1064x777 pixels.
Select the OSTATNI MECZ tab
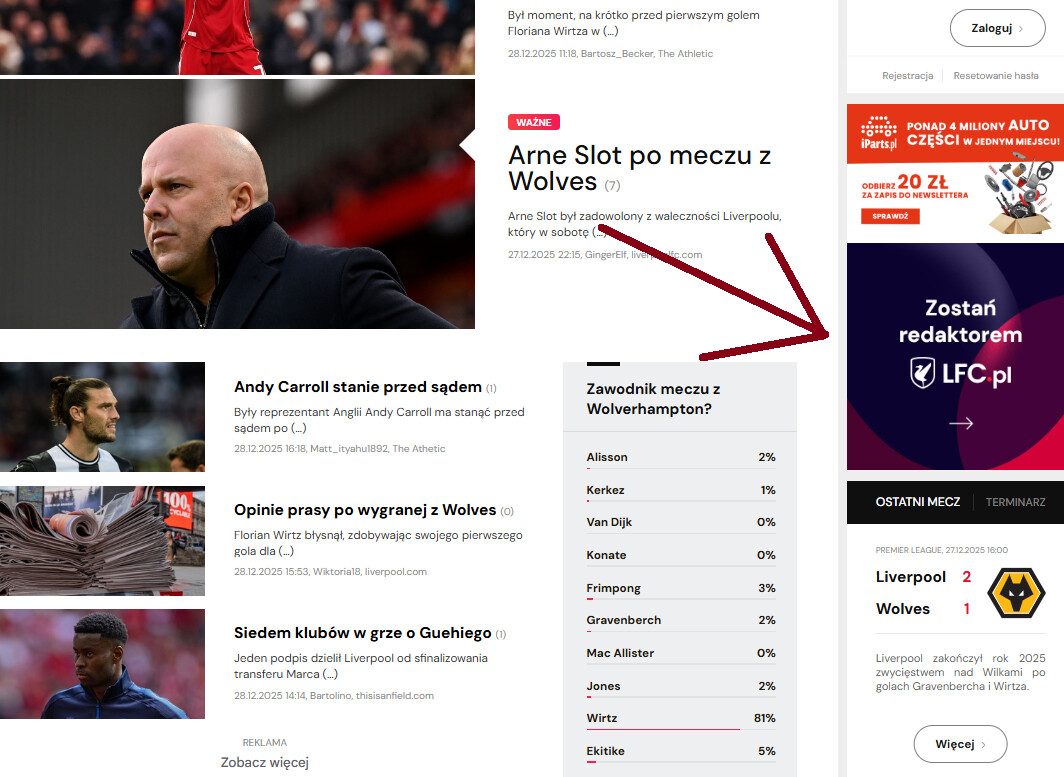point(917,502)
